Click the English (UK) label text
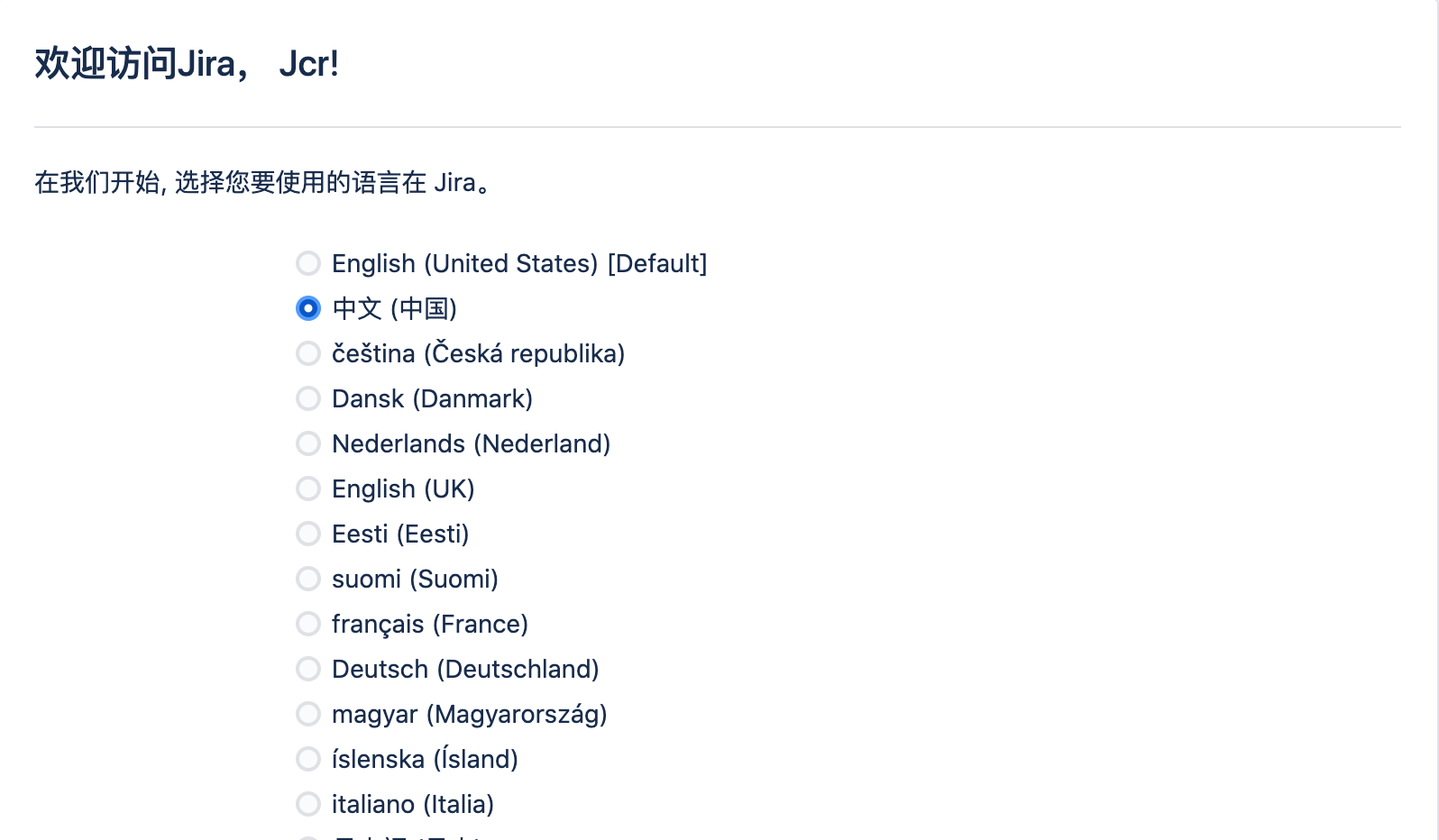 click(x=403, y=488)
